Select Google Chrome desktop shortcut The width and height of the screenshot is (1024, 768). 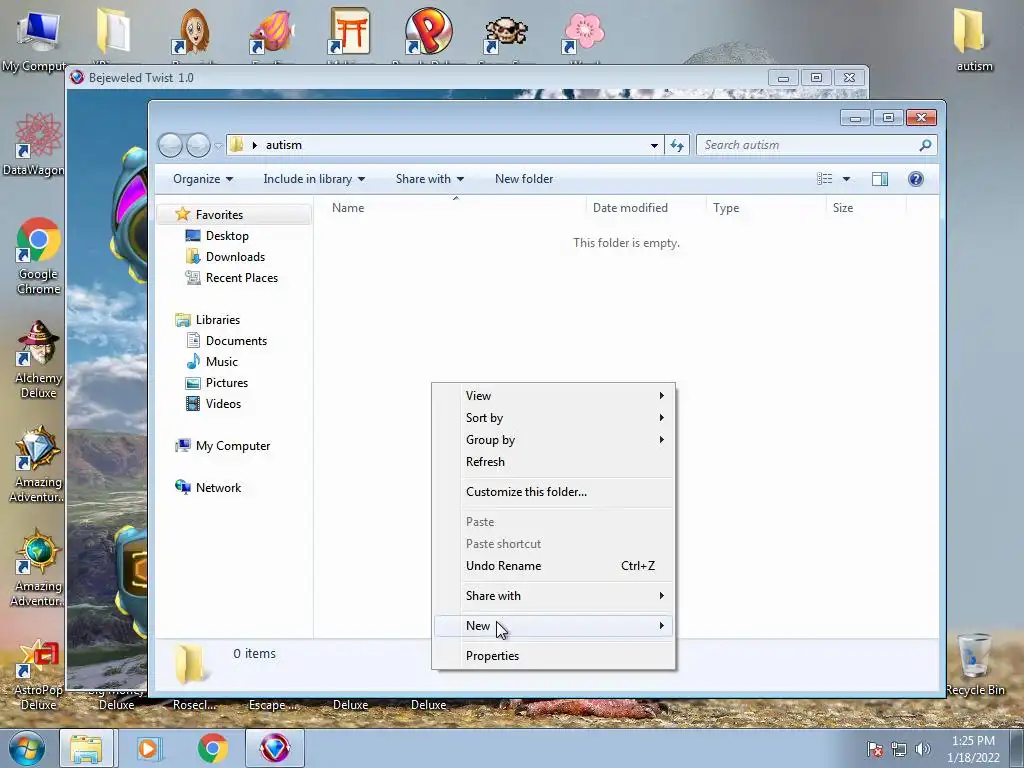(x=39, y=256)
